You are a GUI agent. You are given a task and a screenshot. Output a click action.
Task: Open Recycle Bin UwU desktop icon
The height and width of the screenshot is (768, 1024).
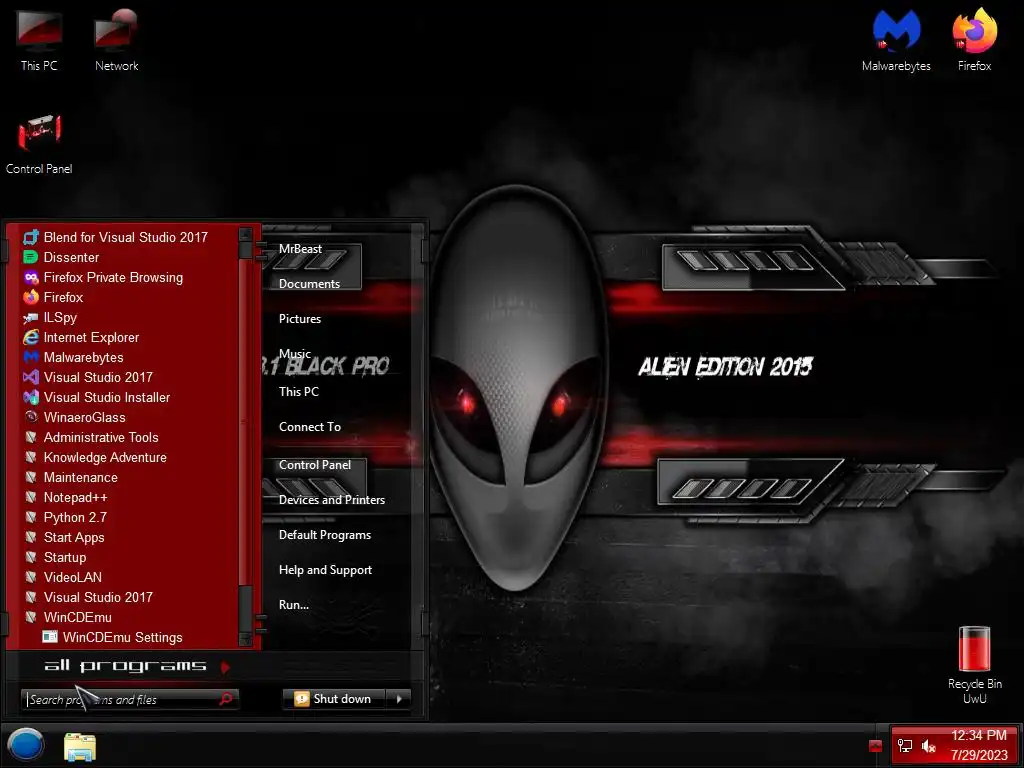click(974, 665)
